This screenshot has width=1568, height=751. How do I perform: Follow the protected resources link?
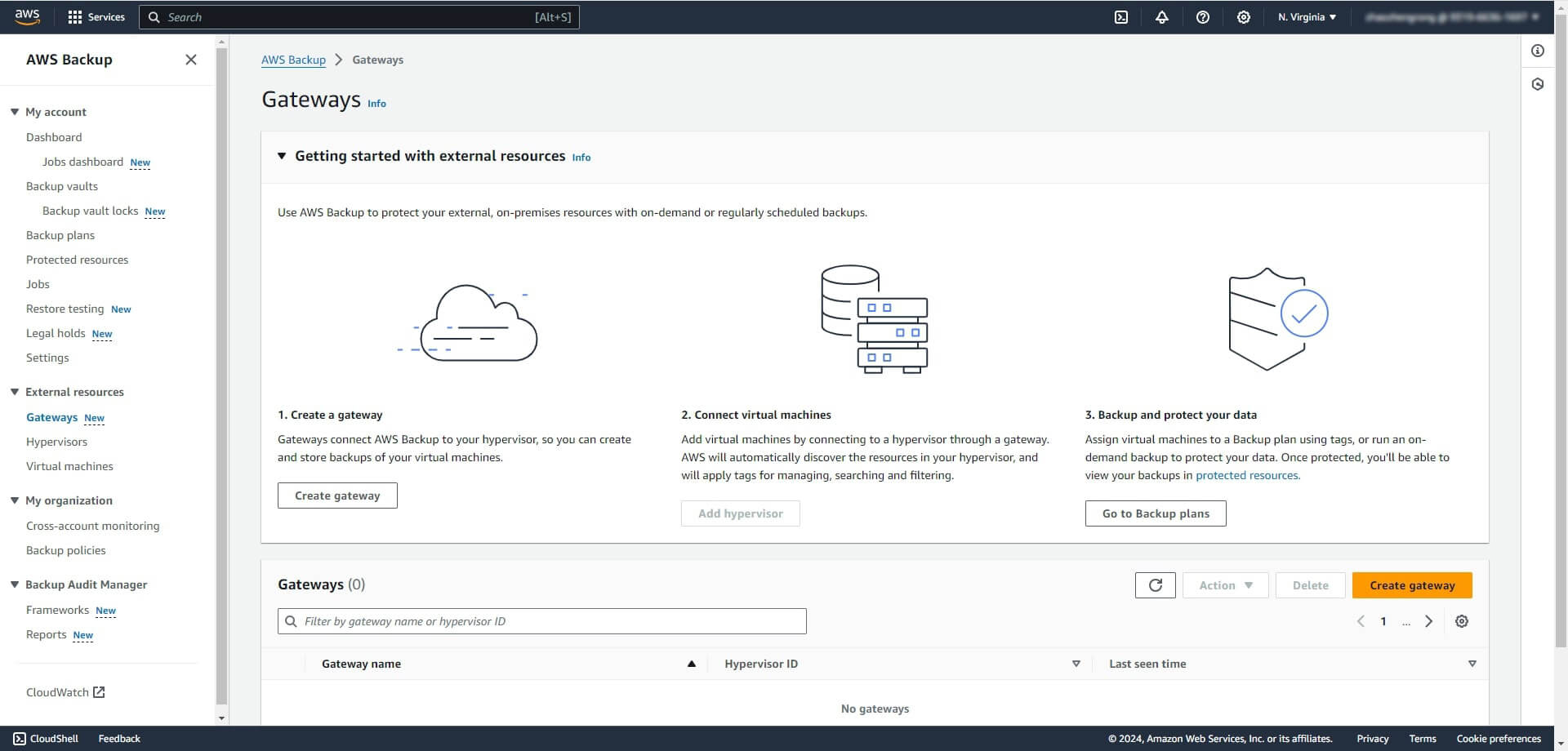click(1247, 475)
